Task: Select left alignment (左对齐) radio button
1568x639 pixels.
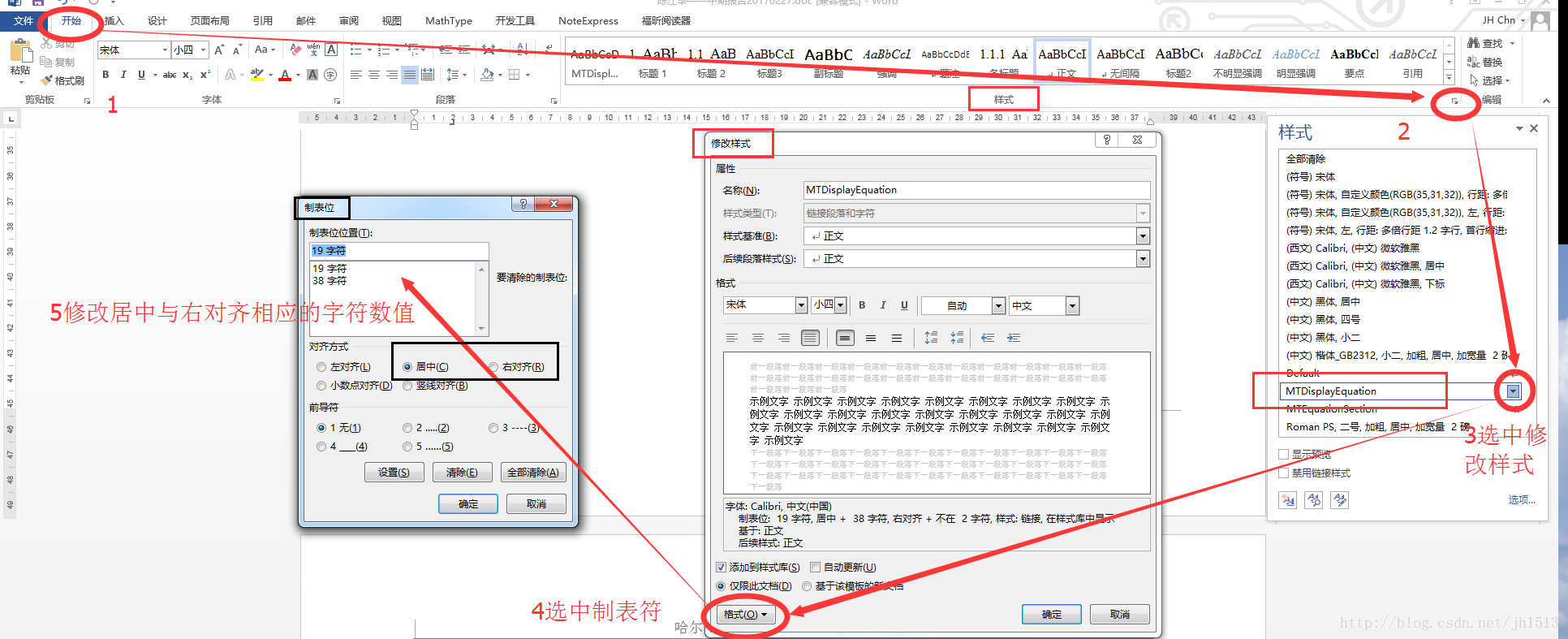Action: pos(322,367)
